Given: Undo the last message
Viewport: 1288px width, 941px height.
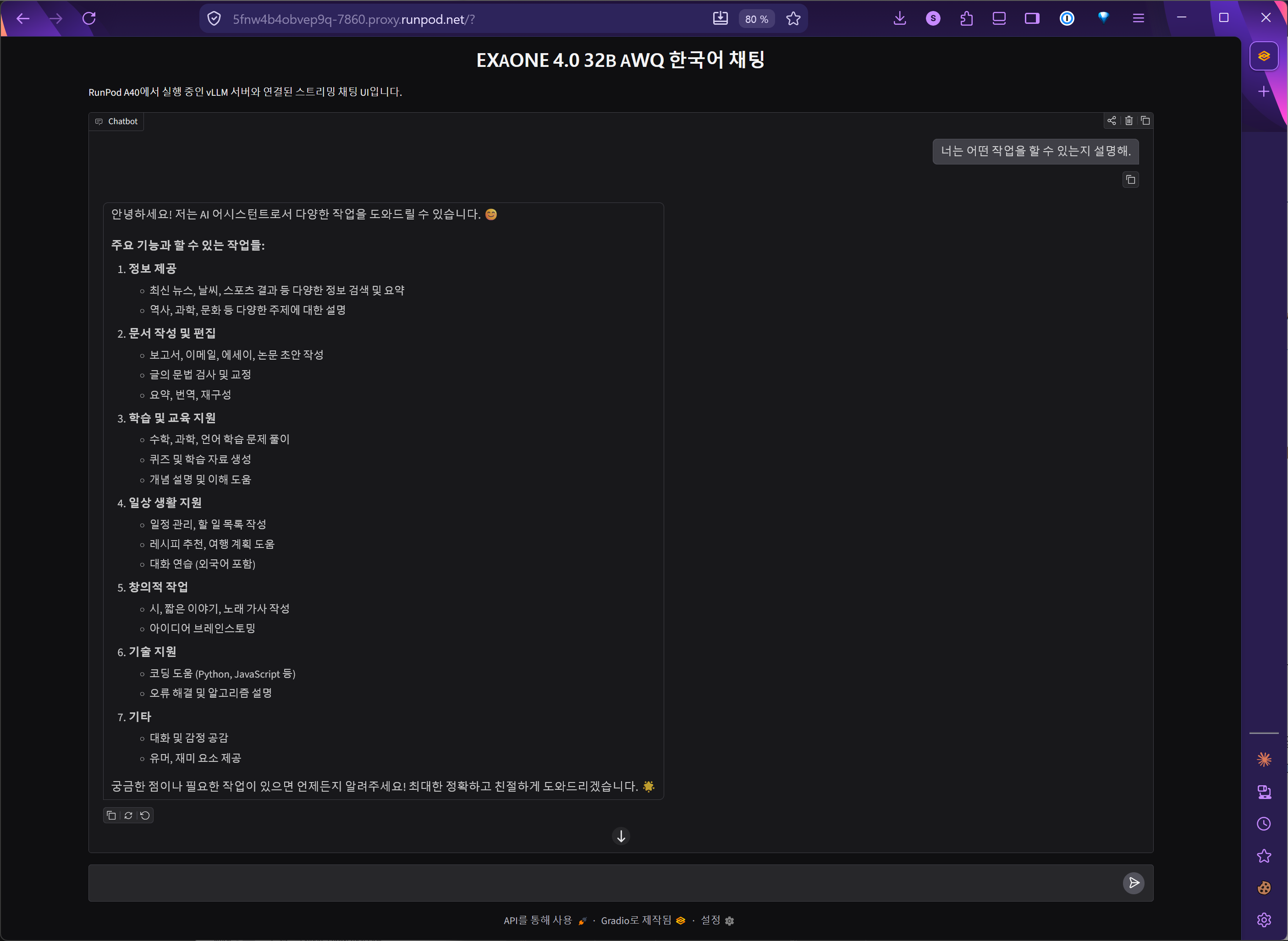Looking at the screenshot, I should pos(145,815).
